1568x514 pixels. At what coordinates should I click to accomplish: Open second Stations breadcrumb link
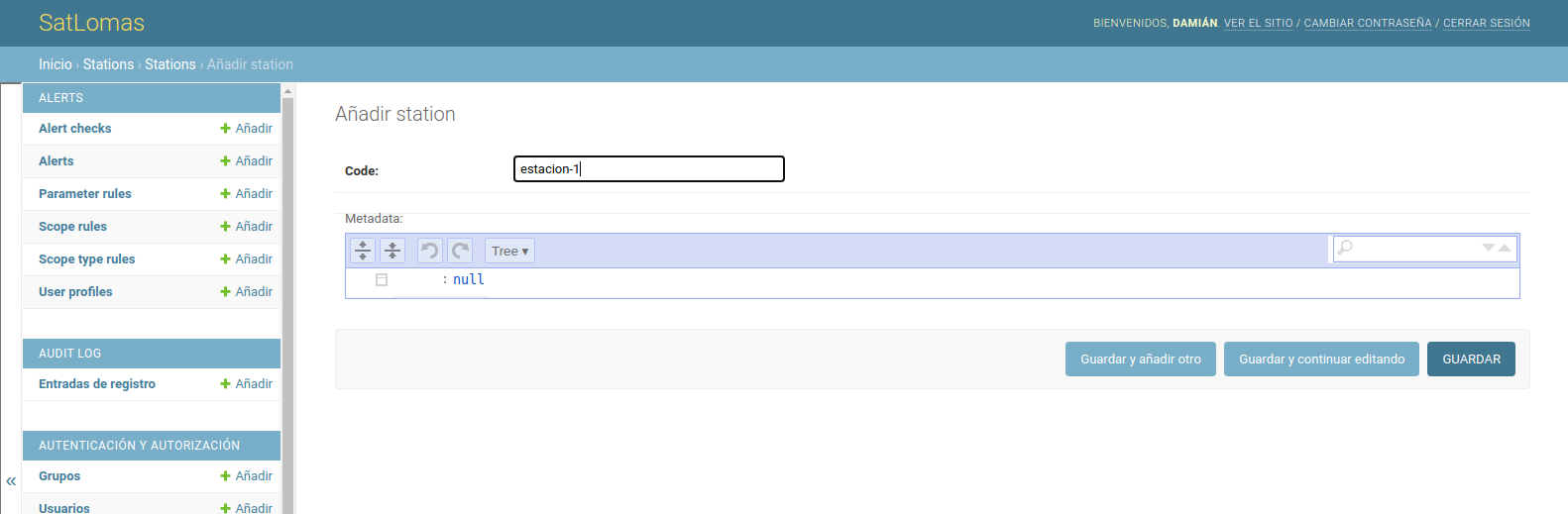tap(170, 64)
